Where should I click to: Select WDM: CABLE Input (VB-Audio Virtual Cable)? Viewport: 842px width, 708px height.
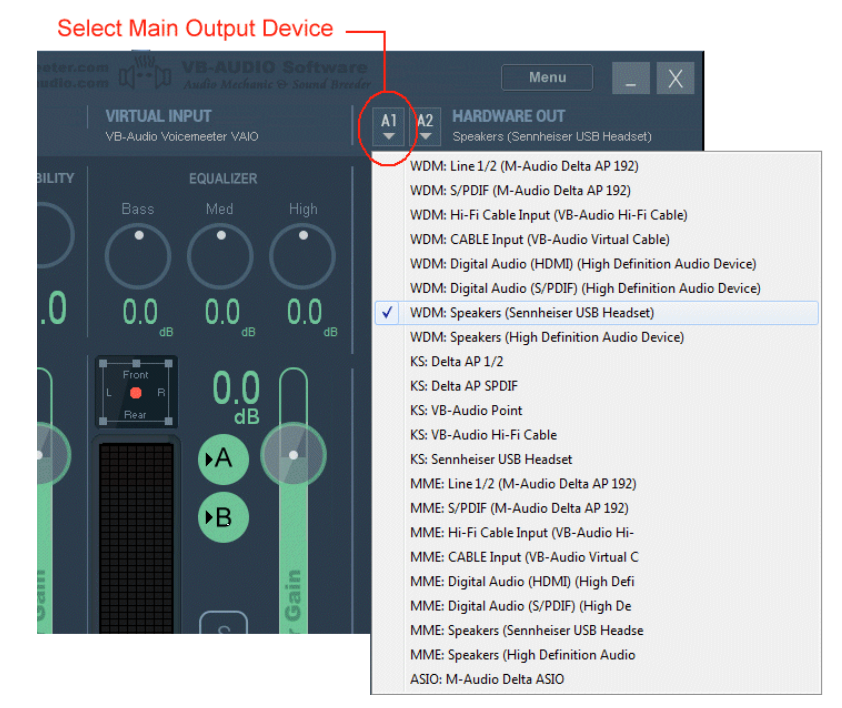tap(596, 239)
